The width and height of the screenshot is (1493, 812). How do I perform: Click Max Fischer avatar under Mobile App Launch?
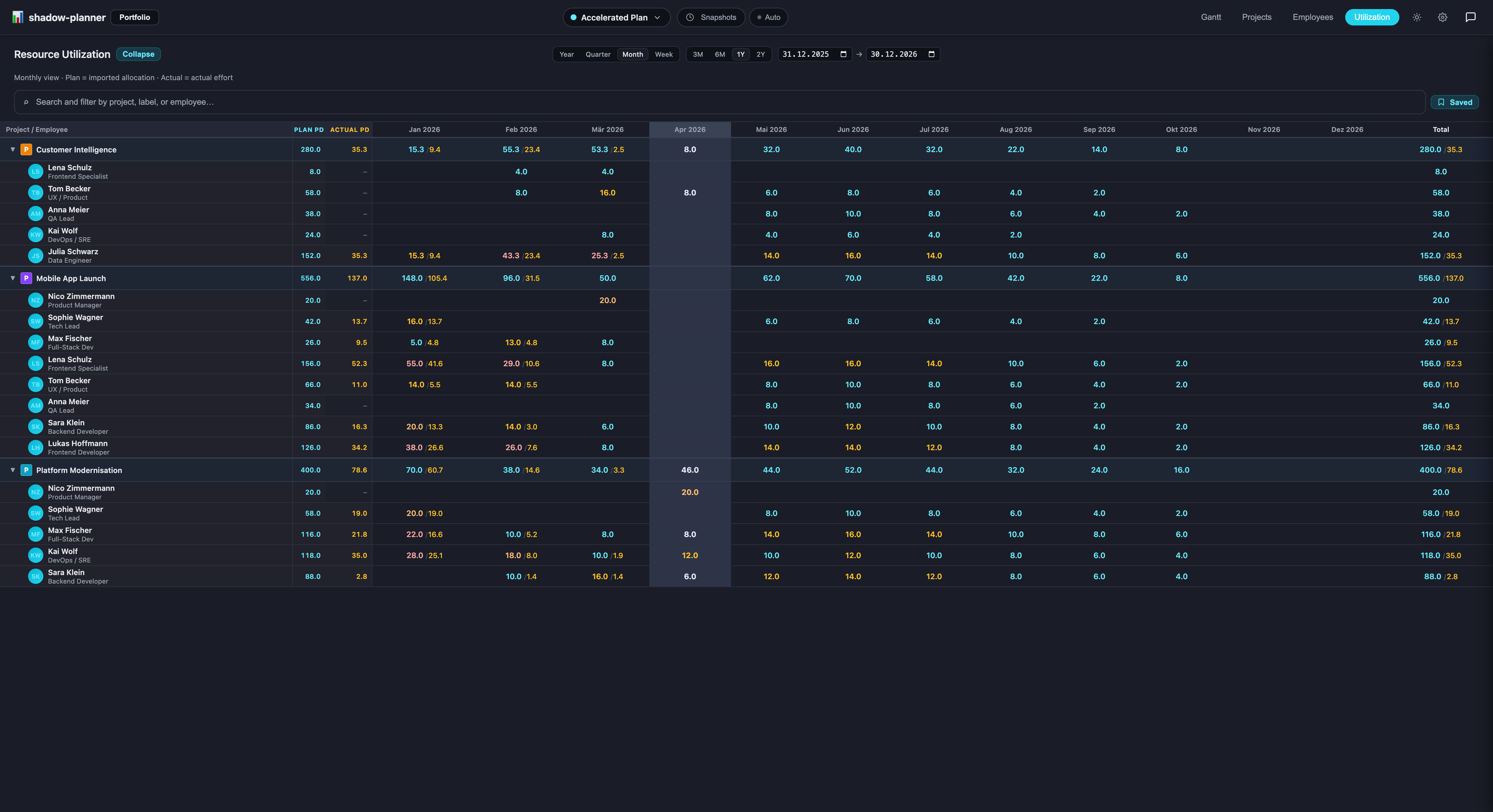point(36,342)
